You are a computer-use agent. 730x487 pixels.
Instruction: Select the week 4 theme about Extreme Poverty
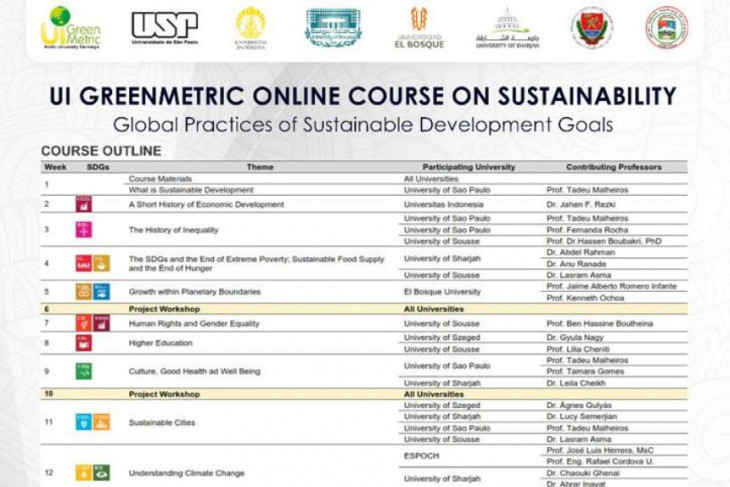click(x=257, y=264)
